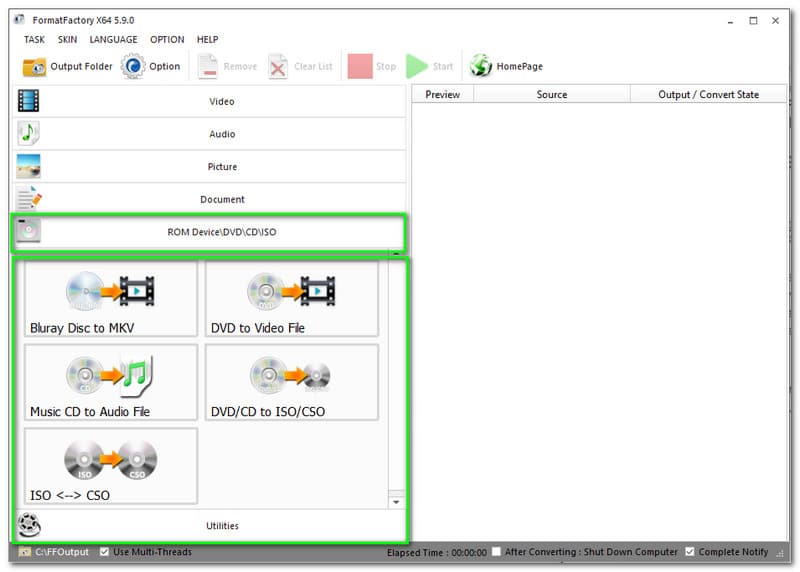Viewport: 800px width, 572px height.
Task: Select the DVD to Video File tool
Action: [291, 298]
